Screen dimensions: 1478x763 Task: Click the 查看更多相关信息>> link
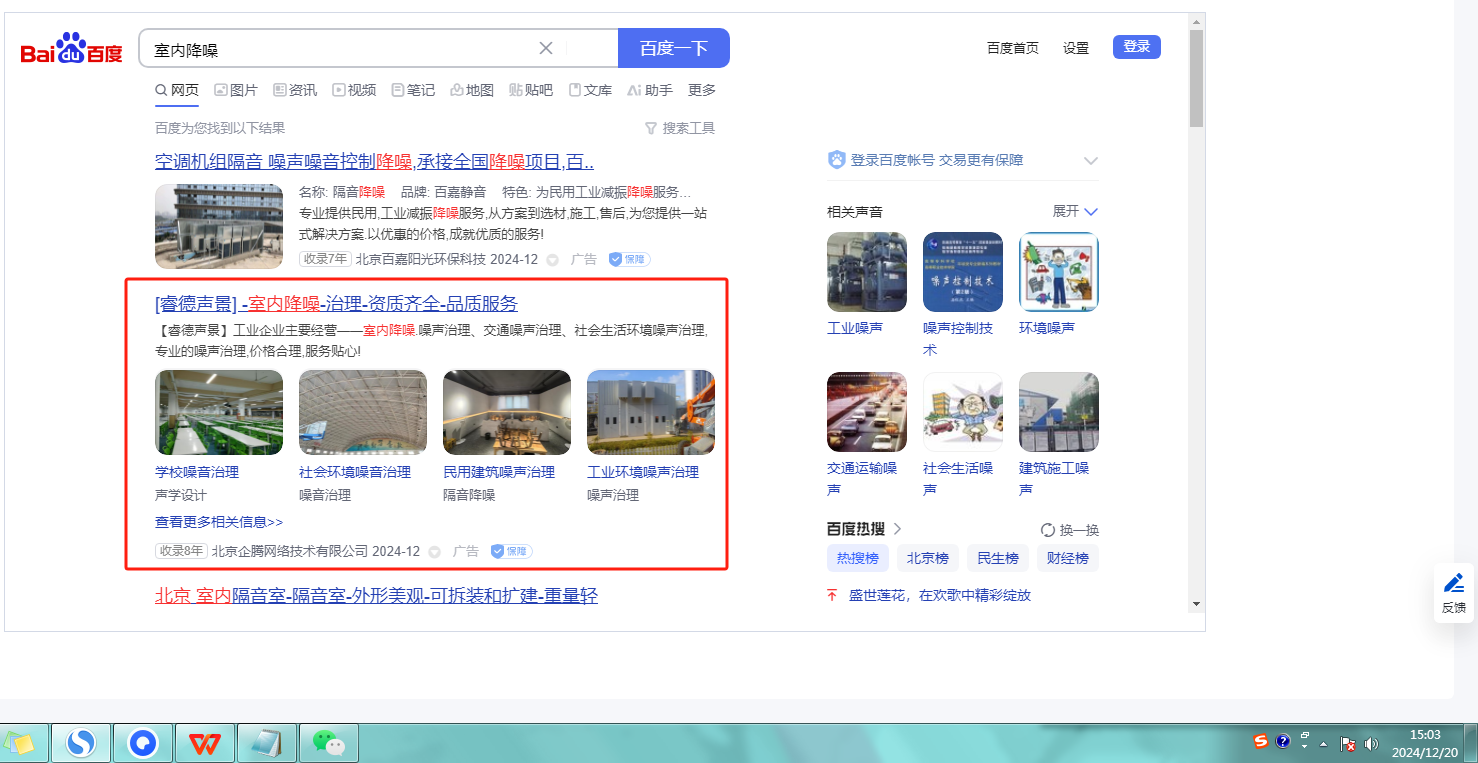tap(219, 522)
